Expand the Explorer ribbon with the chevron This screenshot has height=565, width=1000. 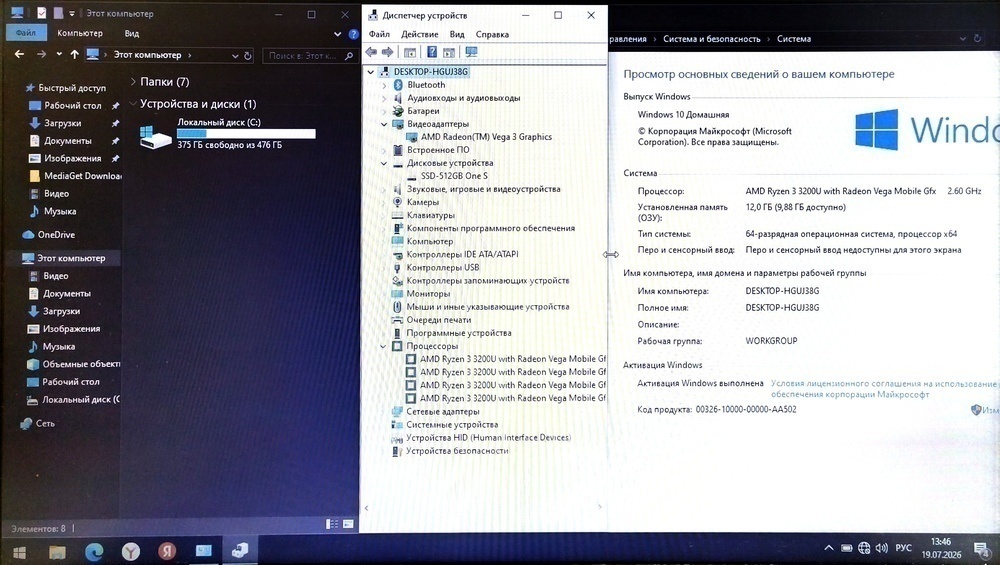point(337,34)
